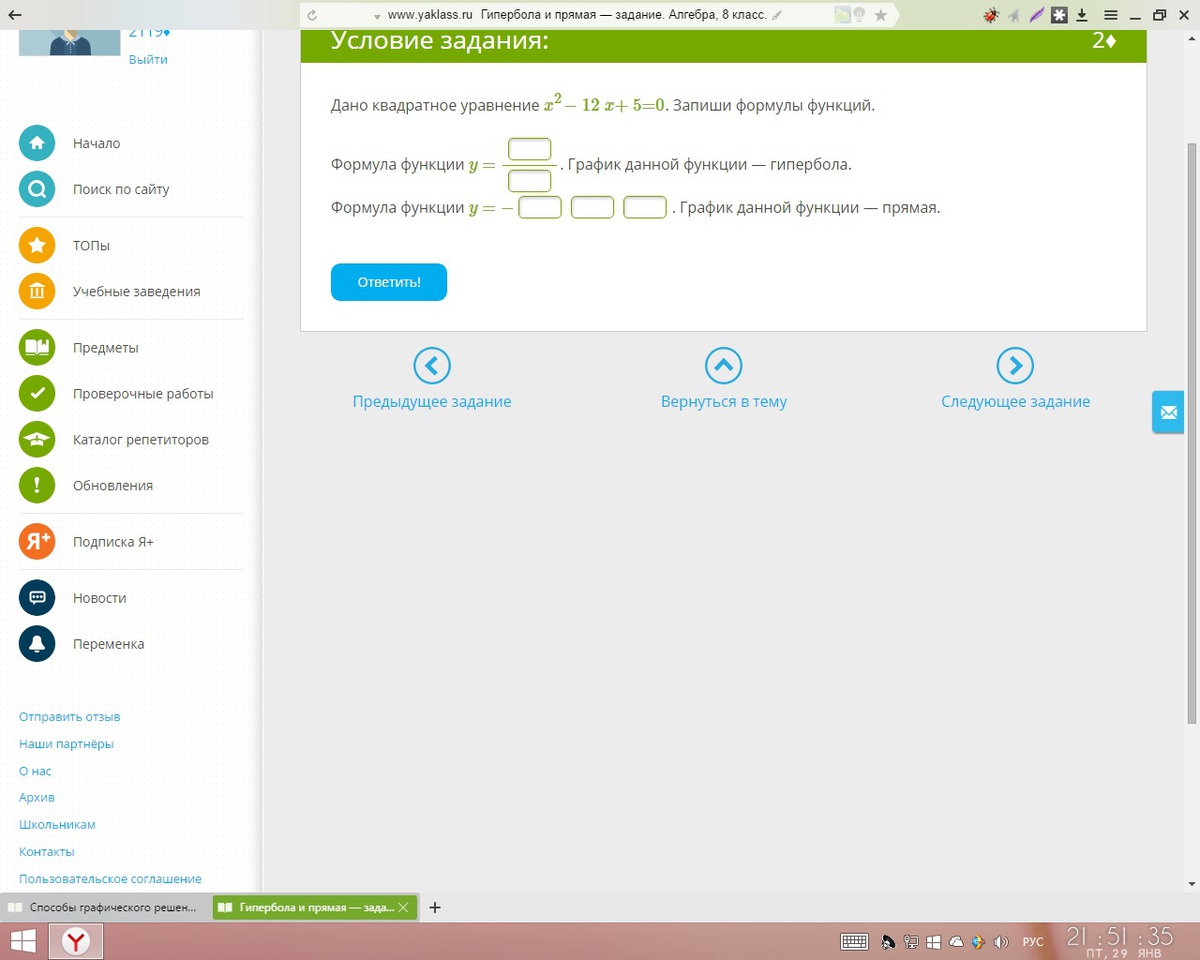Click the Новости speech bubble icon
Image resolution: width=1200 pixels, height=960 pixels.
[37, 597]
